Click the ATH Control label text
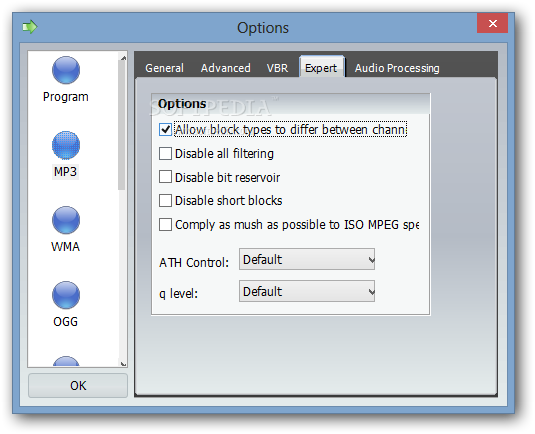Viewport: 535px width, 434px height. pos(194,263)
